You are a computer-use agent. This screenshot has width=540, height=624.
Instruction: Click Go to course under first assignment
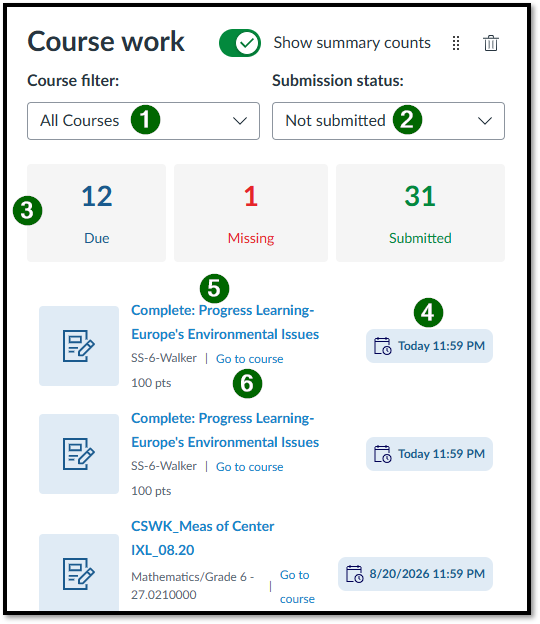click(250, 359)
